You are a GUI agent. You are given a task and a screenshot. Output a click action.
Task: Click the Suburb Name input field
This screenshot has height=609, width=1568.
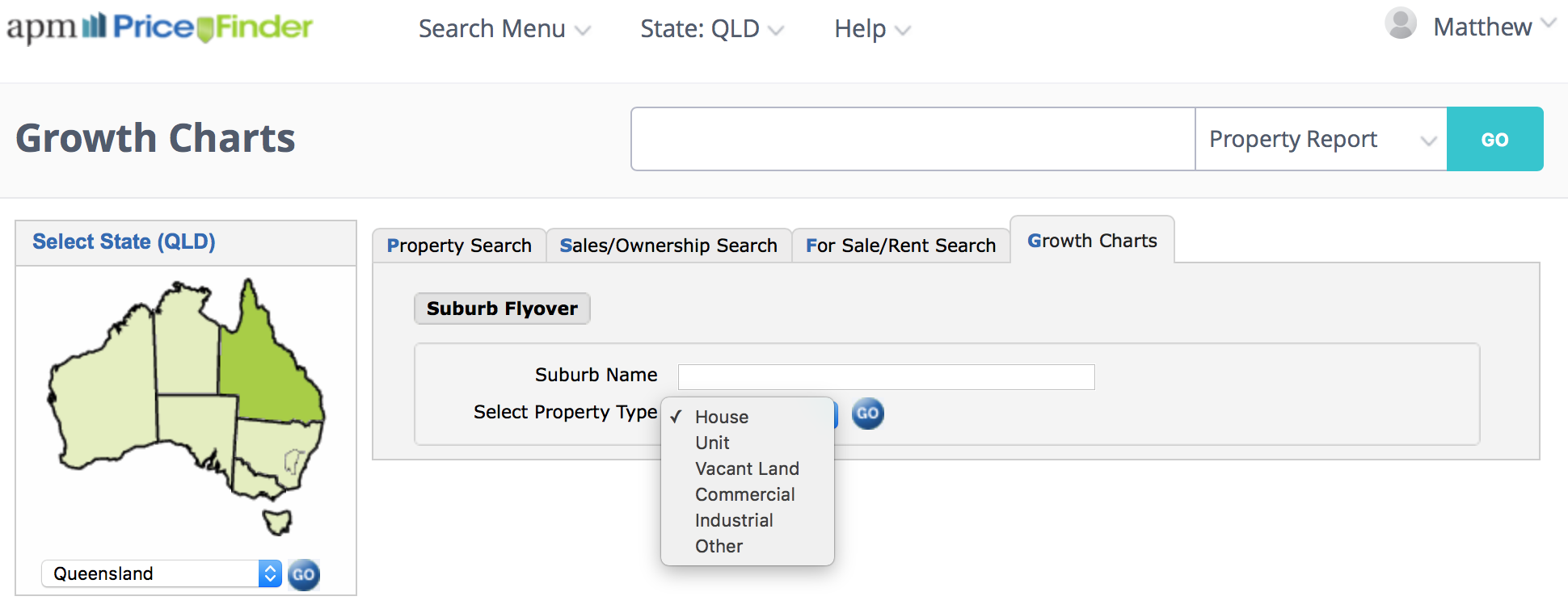point(886,376)
